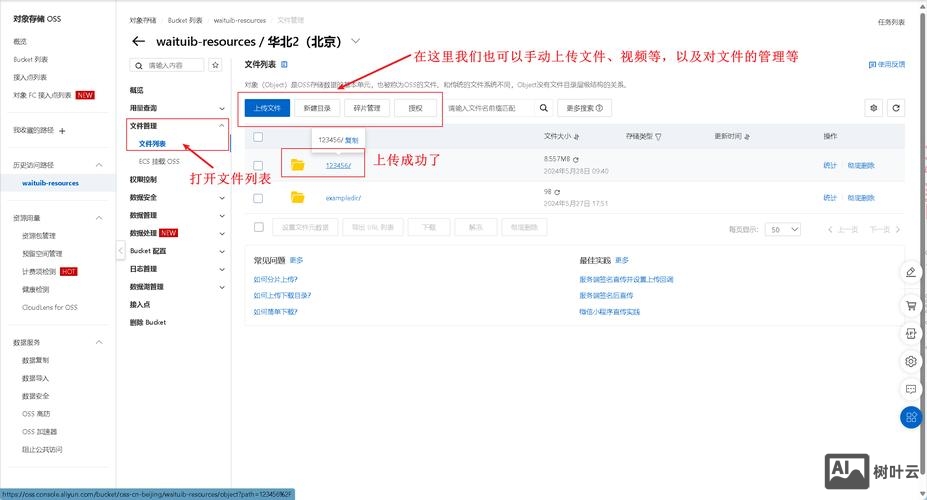
Task: Click 统计 for exampledir/ row
Action: 830,198
